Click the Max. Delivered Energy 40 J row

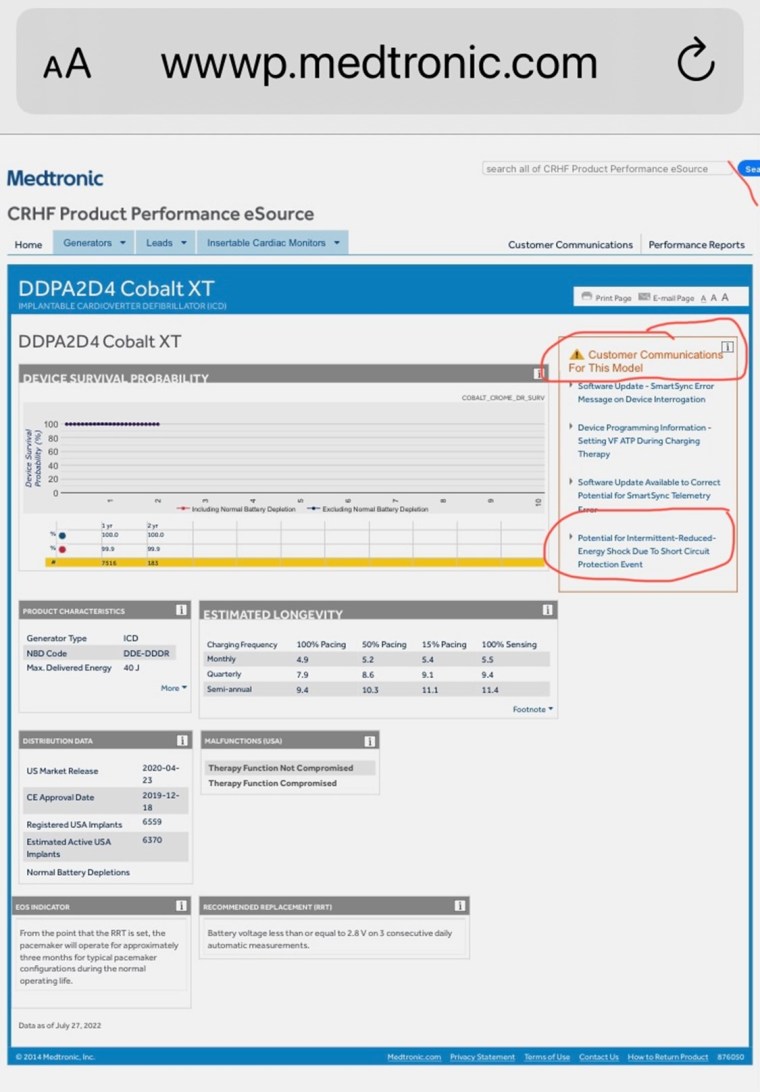coord(98,667)
